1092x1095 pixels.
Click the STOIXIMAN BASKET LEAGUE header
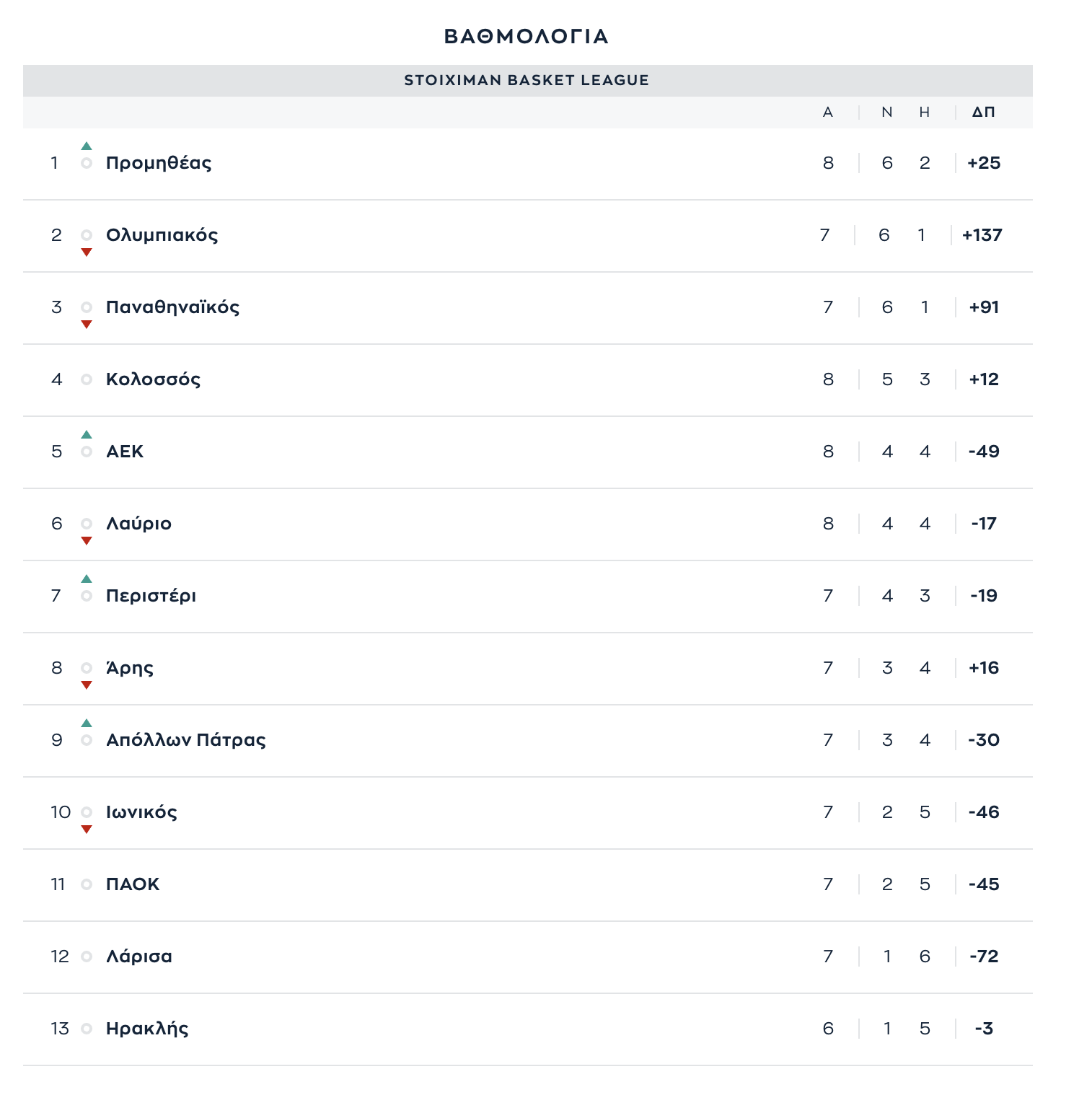(527, 80)
